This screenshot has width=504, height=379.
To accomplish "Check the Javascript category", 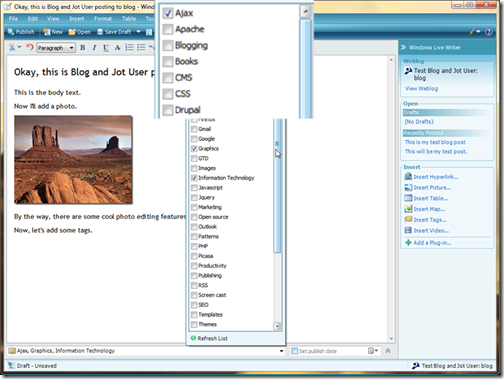I will [194, 188].
